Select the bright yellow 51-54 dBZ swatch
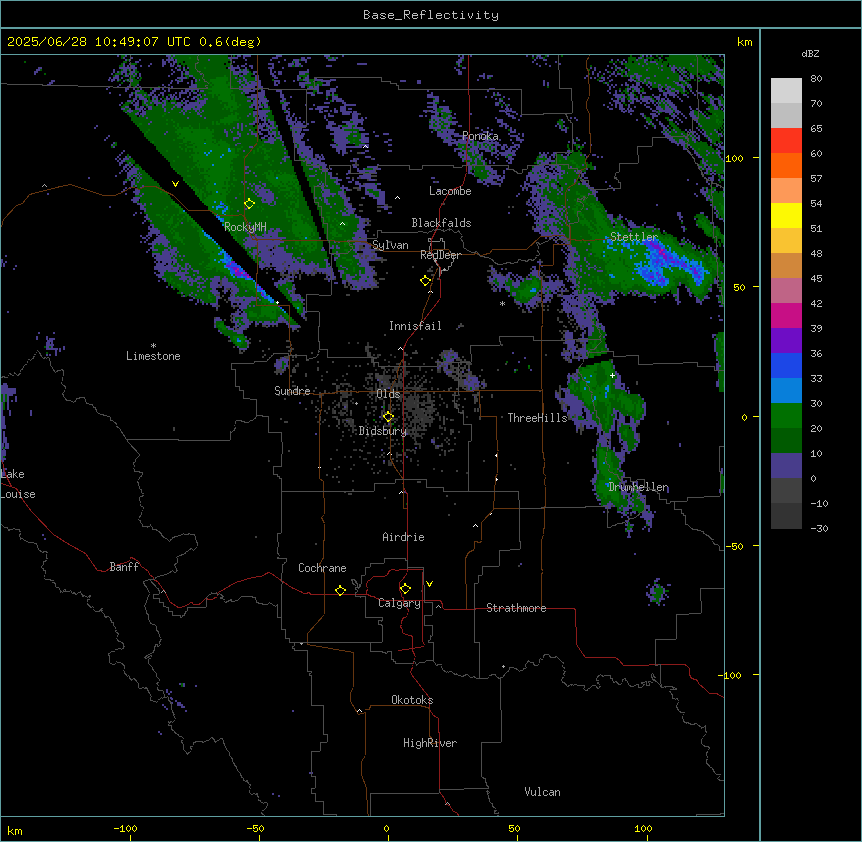The image size is (862, 842). [x=786, y=216]
